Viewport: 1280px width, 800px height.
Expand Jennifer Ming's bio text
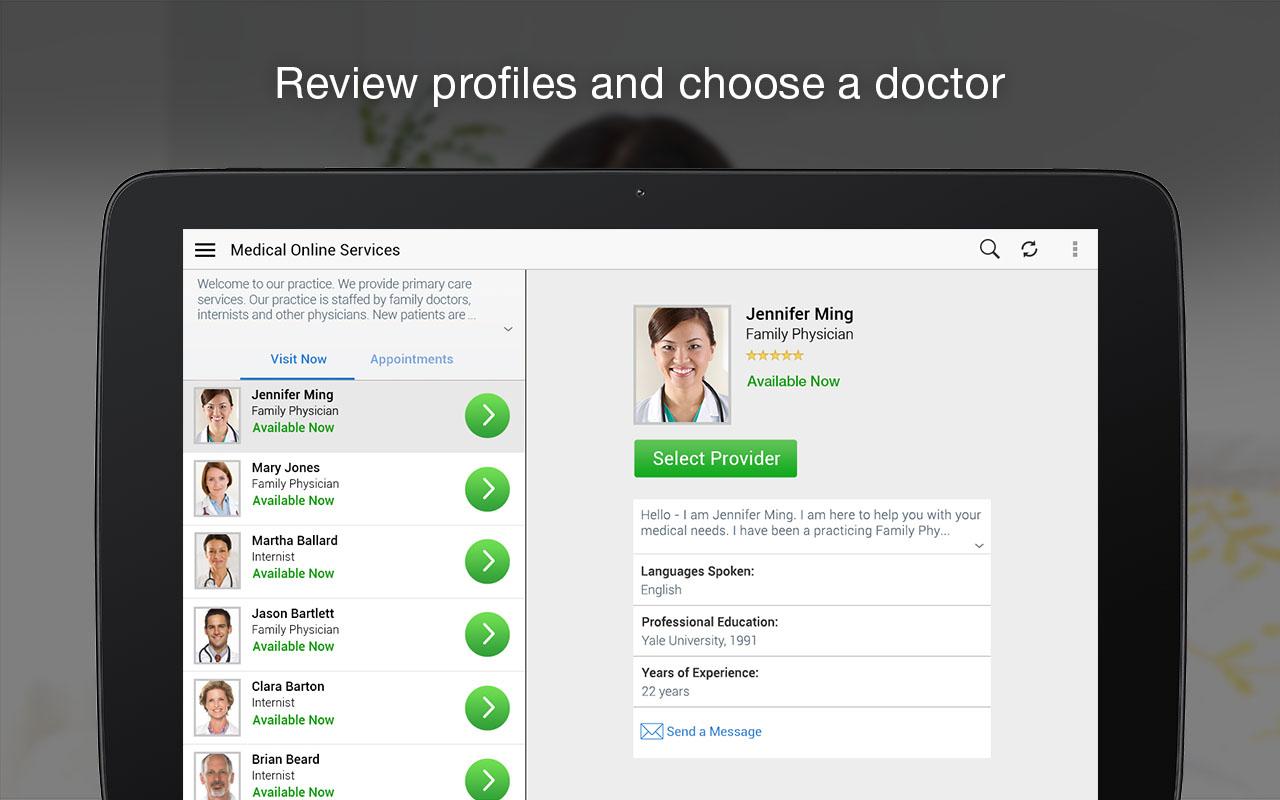979,546
